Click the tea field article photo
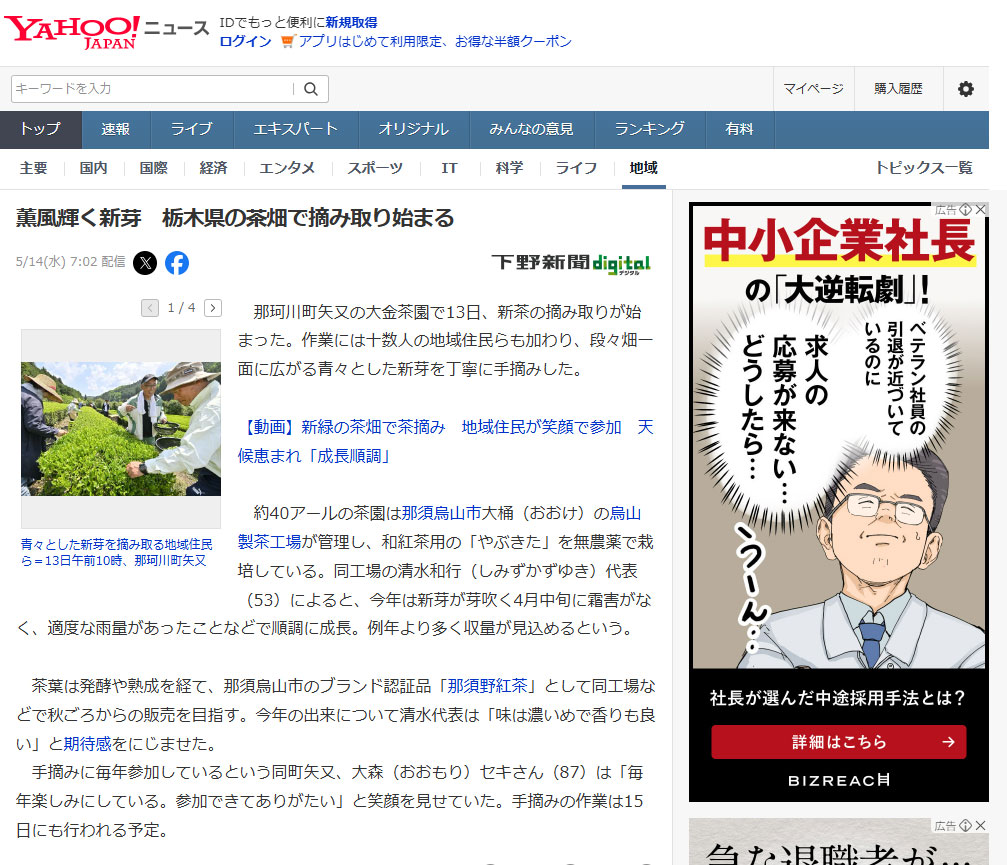The height and width of the screenshot is (865, 1007). [x=120, y=428]
